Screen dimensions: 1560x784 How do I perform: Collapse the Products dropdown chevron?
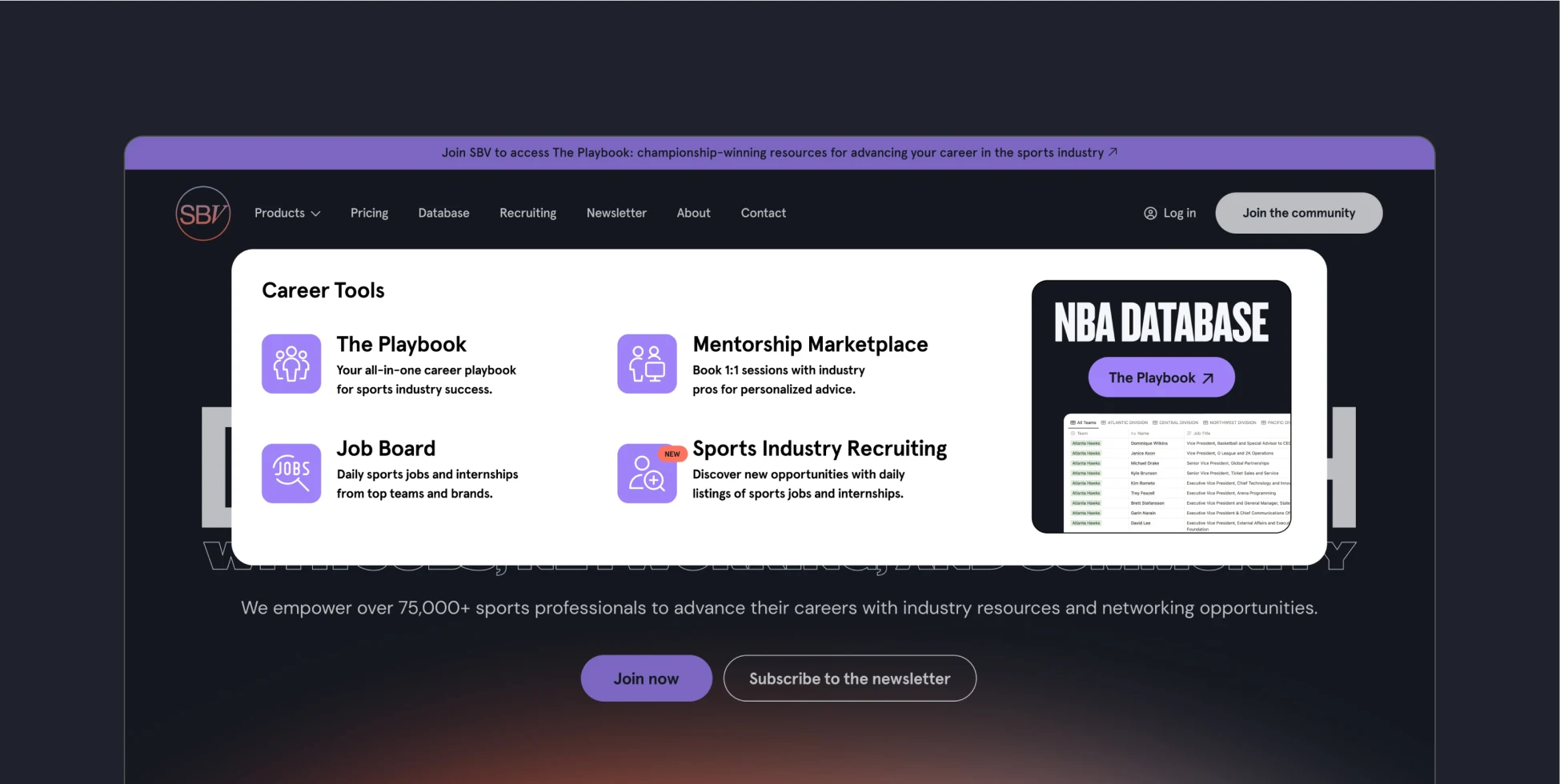[315, 214]
